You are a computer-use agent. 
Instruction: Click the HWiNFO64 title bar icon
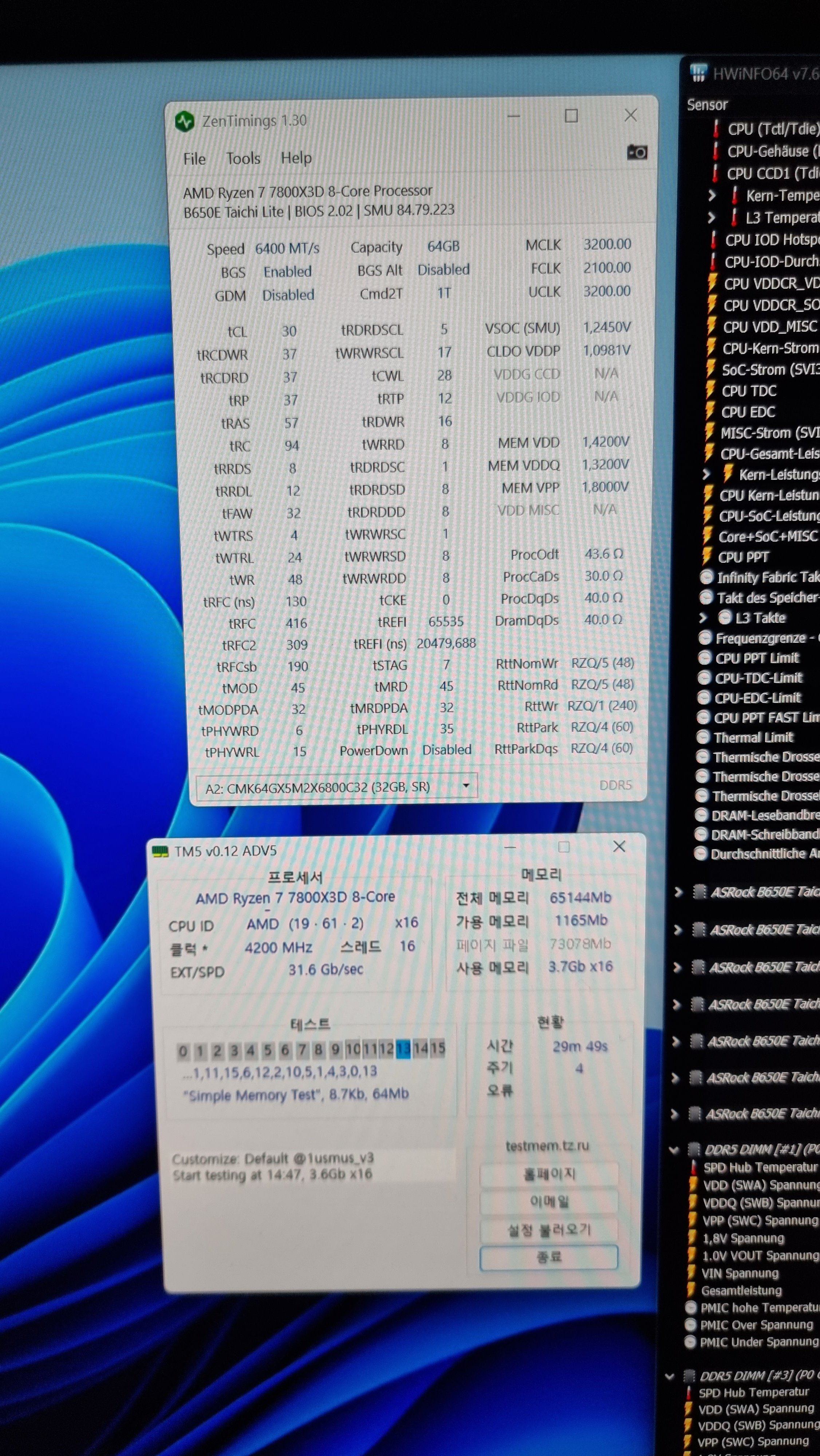point(698,72)
